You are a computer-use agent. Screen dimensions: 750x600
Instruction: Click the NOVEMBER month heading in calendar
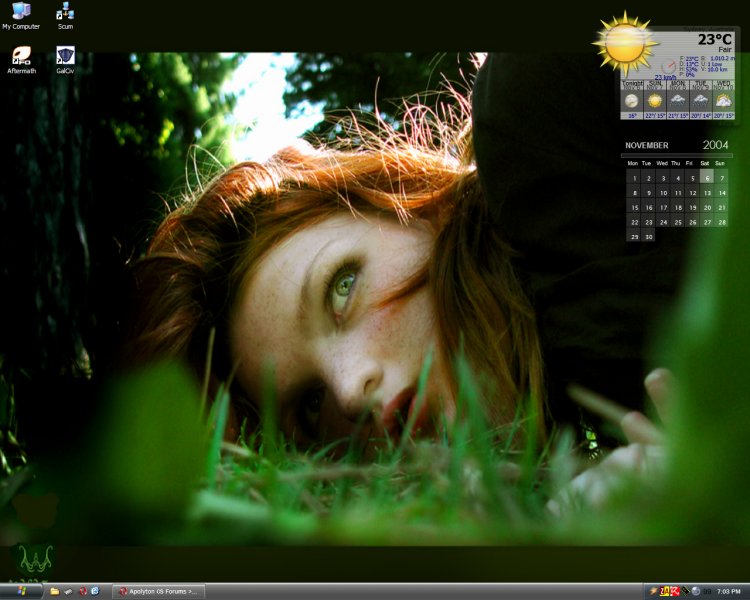tap(647, 146)
